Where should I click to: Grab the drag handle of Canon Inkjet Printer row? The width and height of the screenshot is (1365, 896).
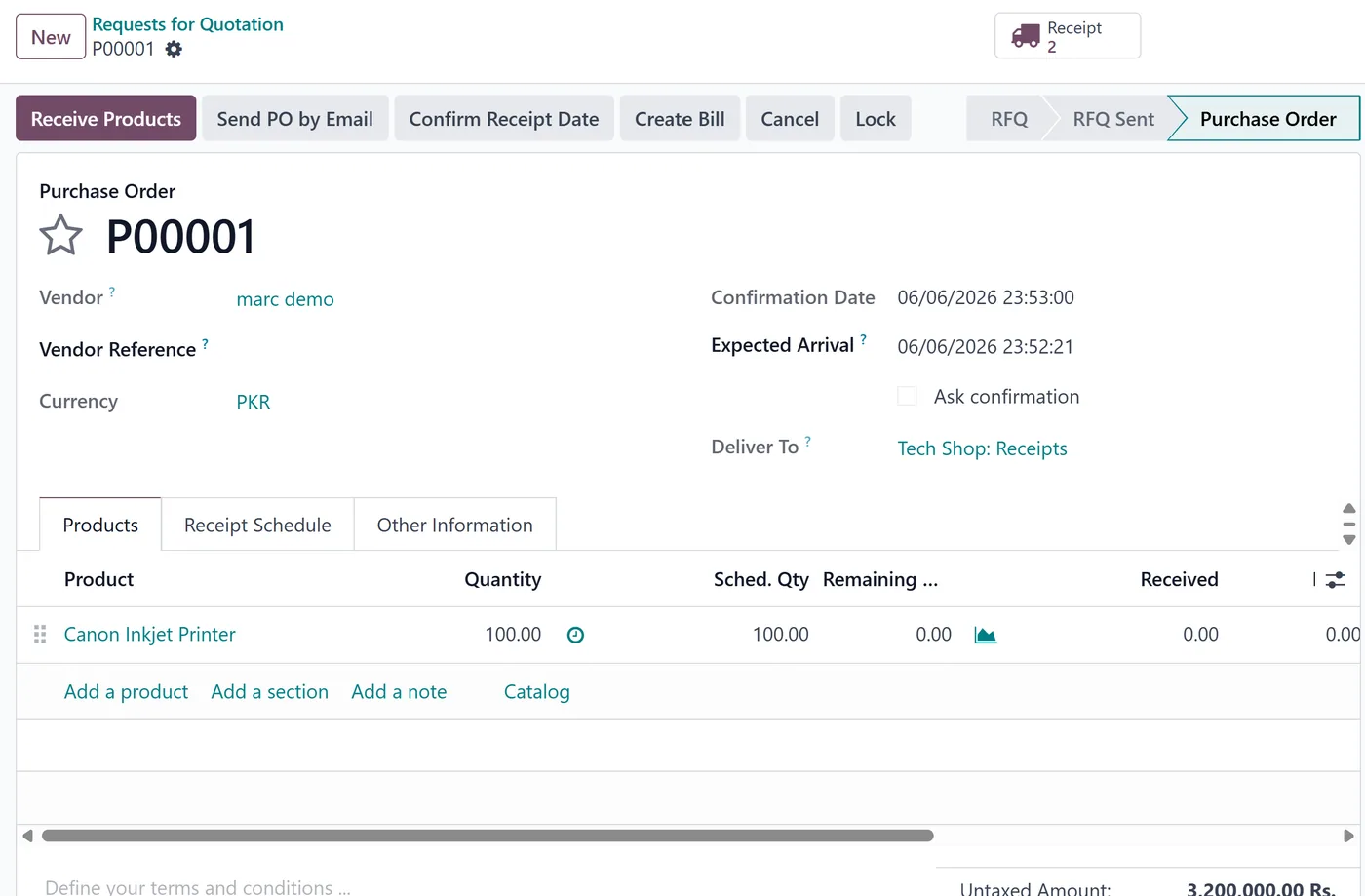click(40, 635)
